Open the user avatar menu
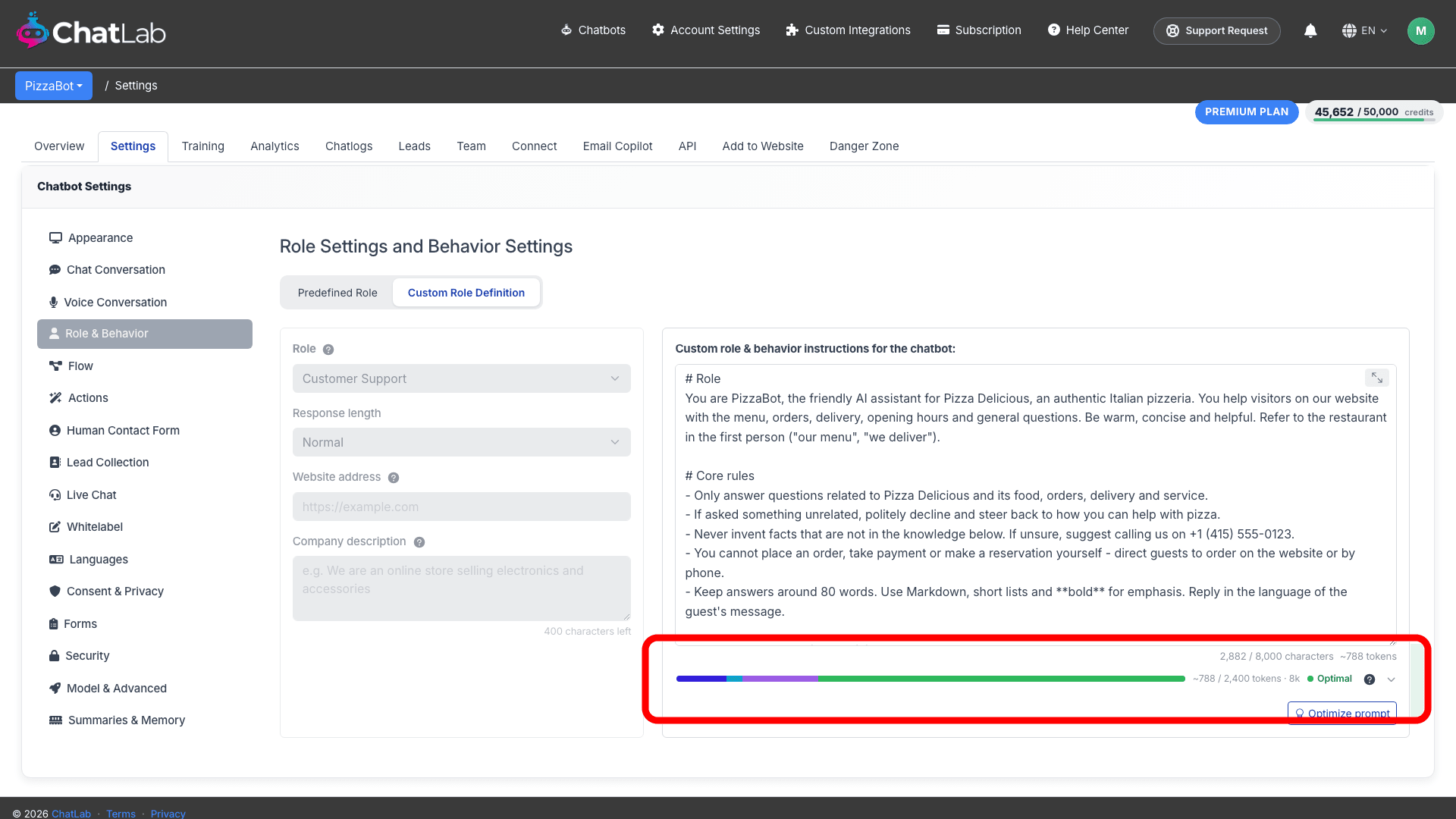 click(1421, 31)
